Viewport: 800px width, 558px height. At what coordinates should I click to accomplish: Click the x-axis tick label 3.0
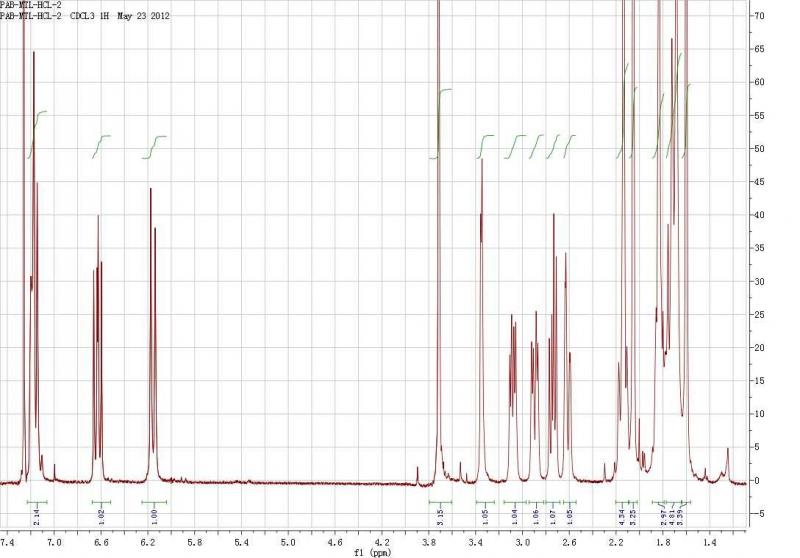pyautogui.click(x=522, y=543)
